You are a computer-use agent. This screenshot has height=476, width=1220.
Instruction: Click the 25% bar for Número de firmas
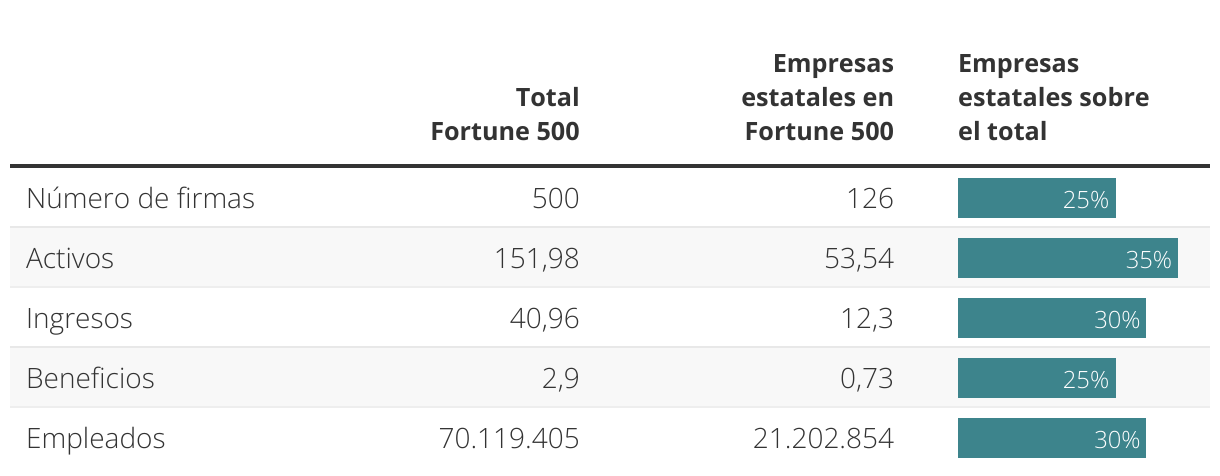pyautogui.click(x=1036, y=199)
